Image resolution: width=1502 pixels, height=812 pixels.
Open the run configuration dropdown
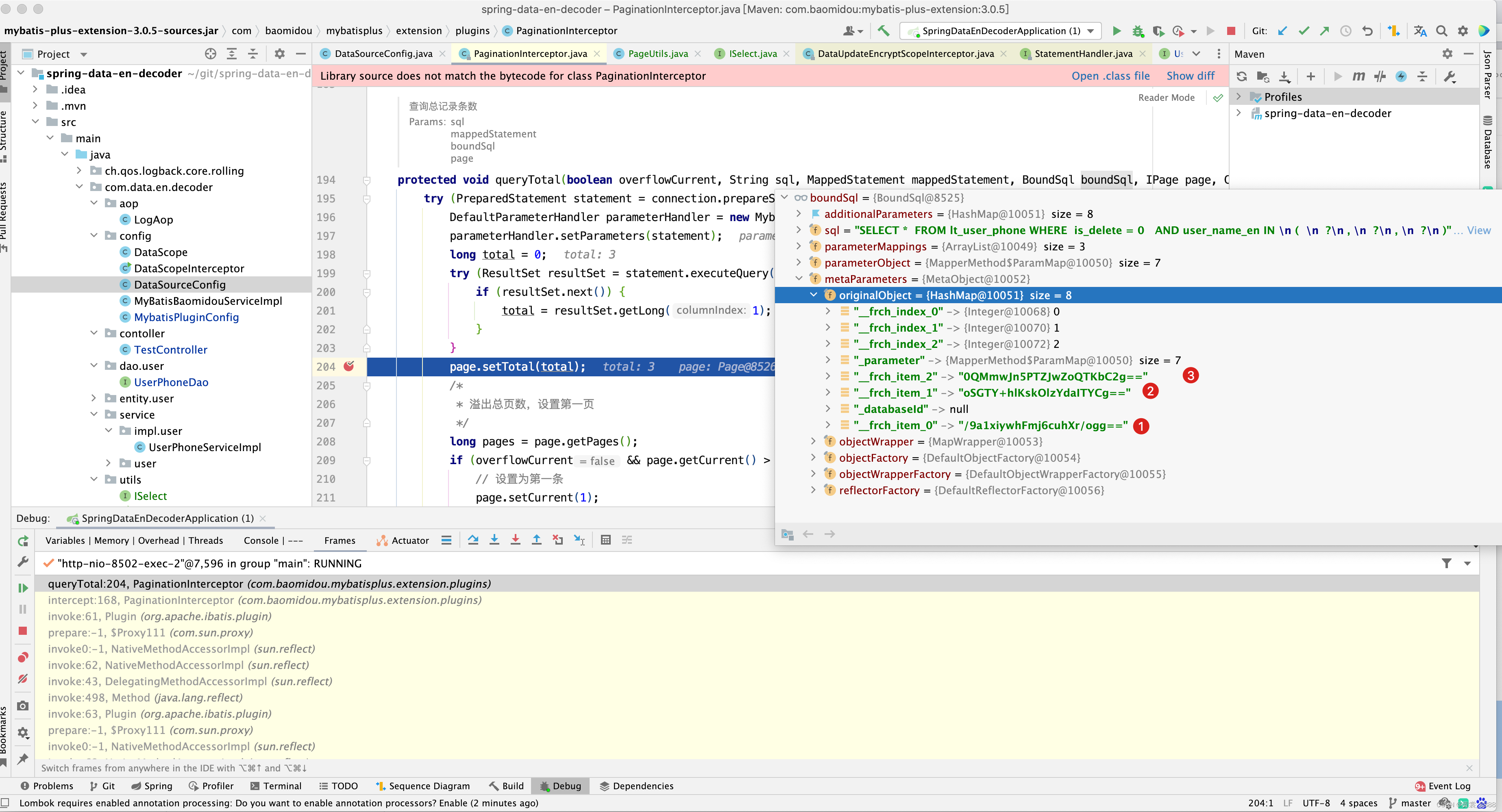click(x=1001, y=31)
